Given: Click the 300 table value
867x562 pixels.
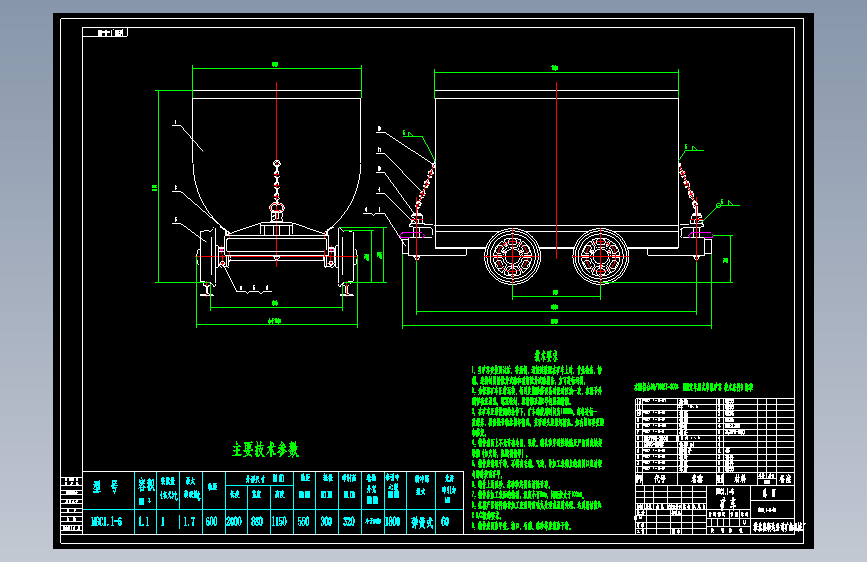Looking at the screenshot, I should click(x=326, y=522).
